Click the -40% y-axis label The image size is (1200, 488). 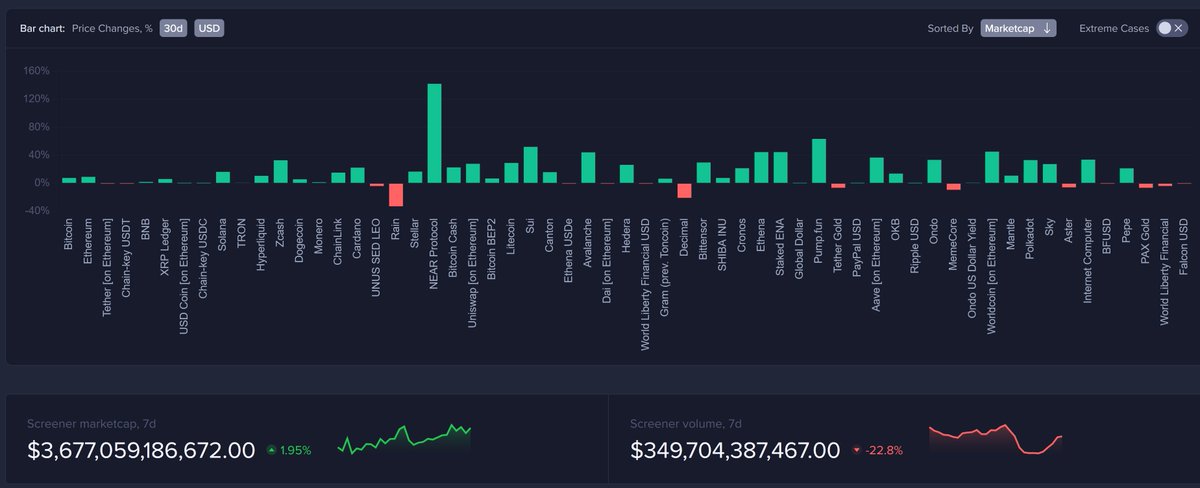pyautogui.click(x=35, y=210)
